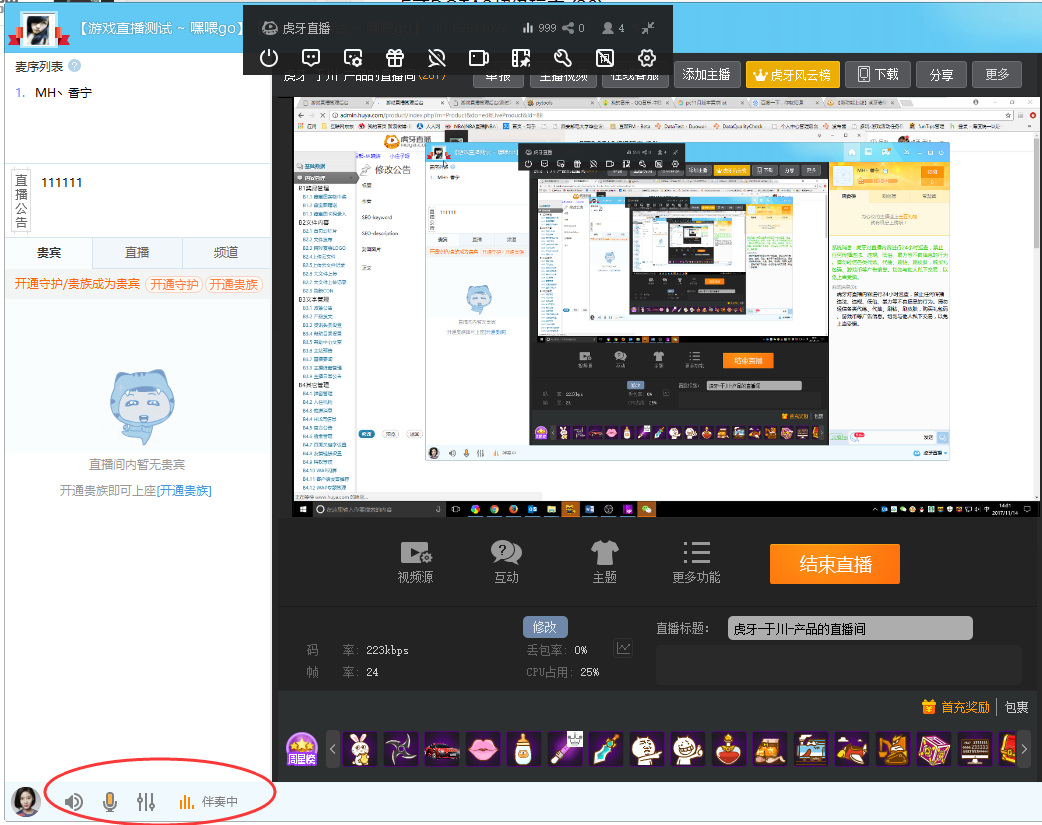Toggle the microphone icon
Image resolution: width=1042 pixels, height=825 pixels.
(x=110, y=802)
